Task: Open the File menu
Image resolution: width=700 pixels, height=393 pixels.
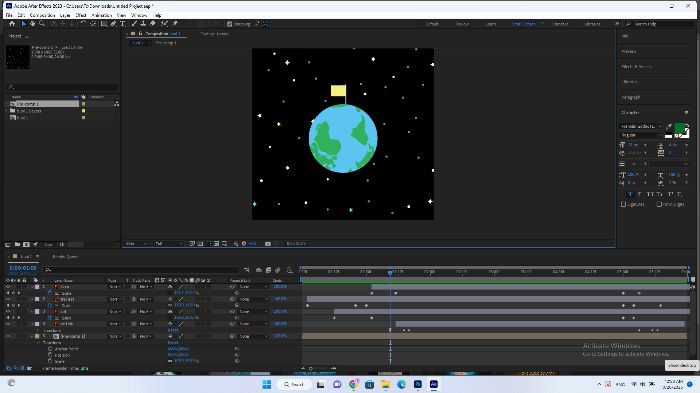Action: coord(9,15)
